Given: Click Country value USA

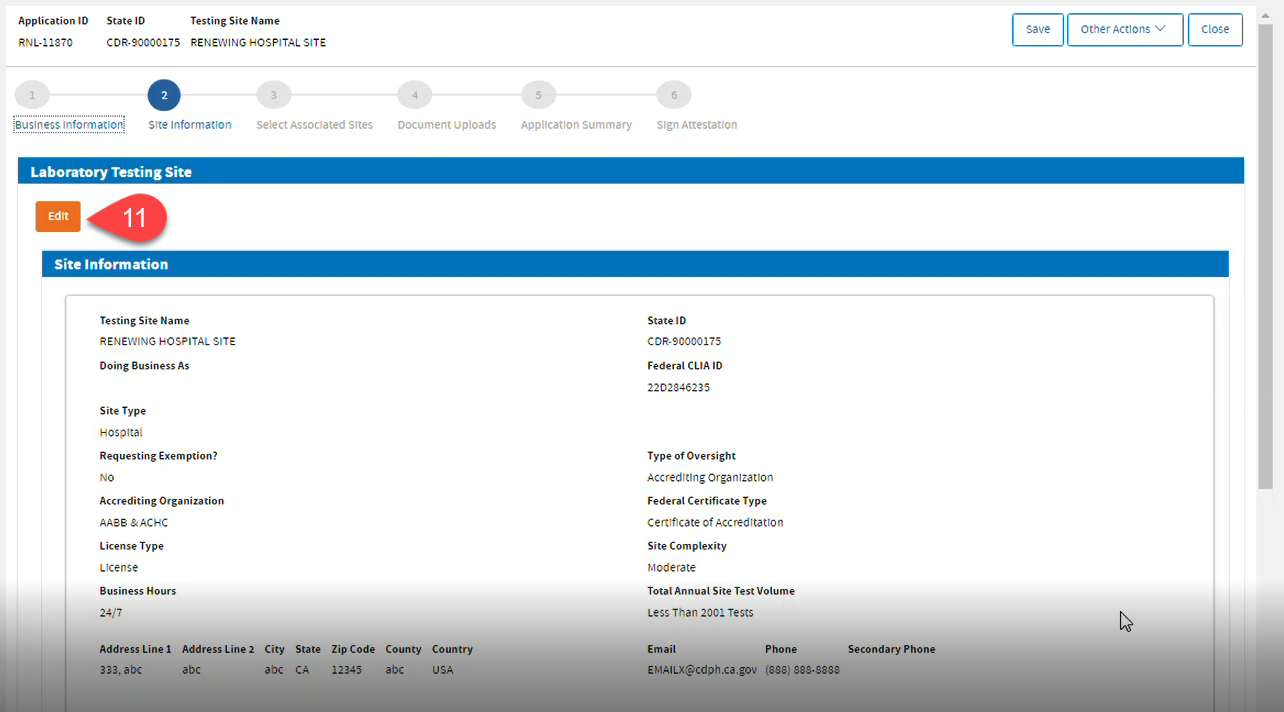Looking at the screenshot, I should pos(442,670).
